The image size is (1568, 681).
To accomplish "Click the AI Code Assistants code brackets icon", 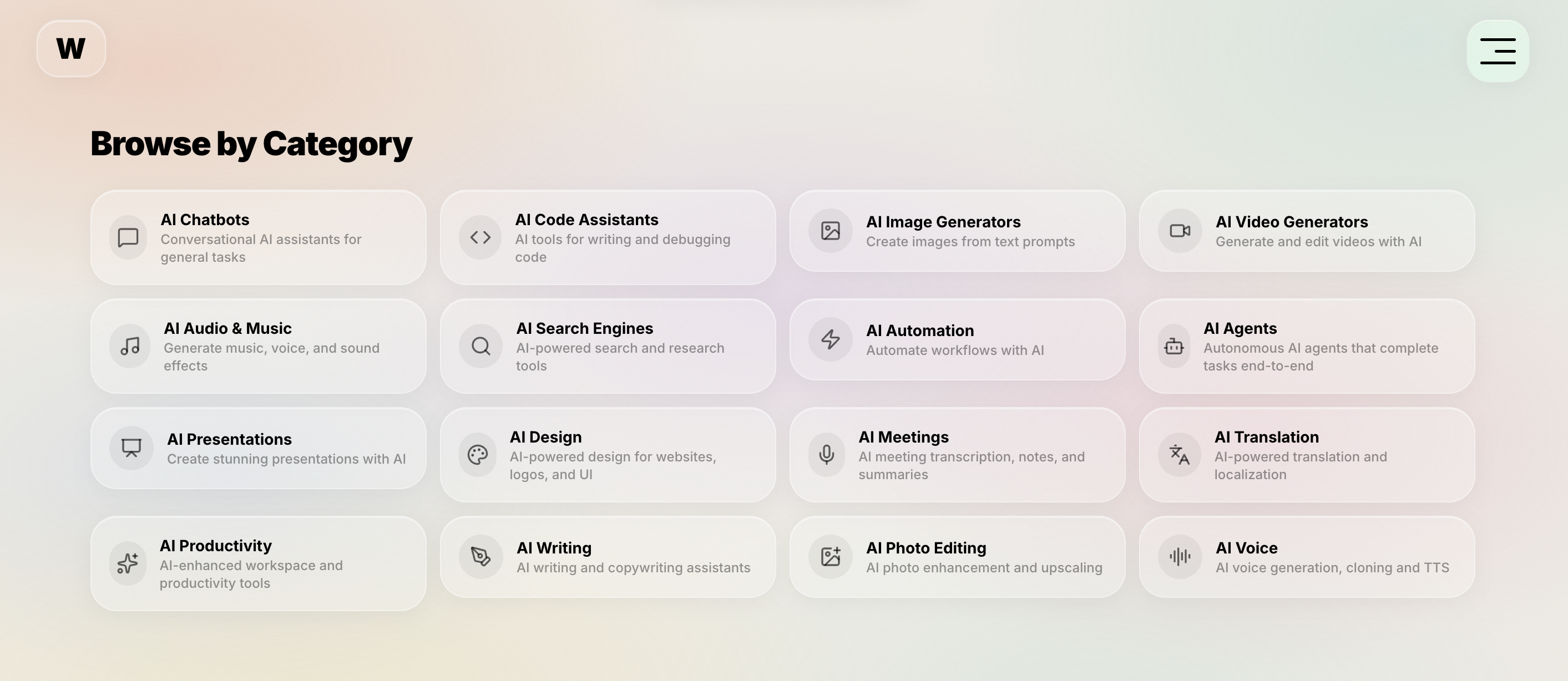I will coord(479,237).
